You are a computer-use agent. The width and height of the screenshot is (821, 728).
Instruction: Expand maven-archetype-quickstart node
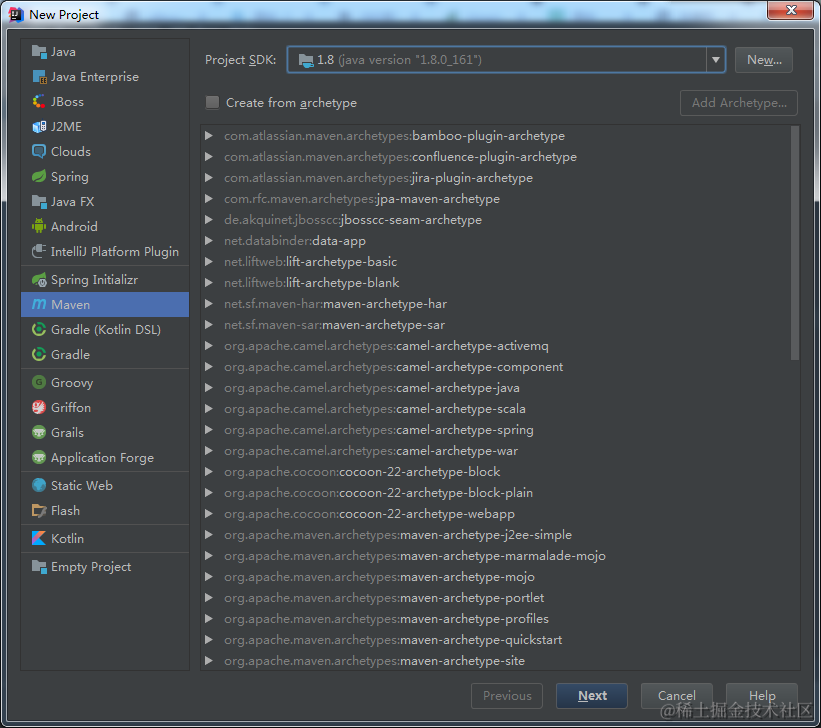(x=208, y=639)
